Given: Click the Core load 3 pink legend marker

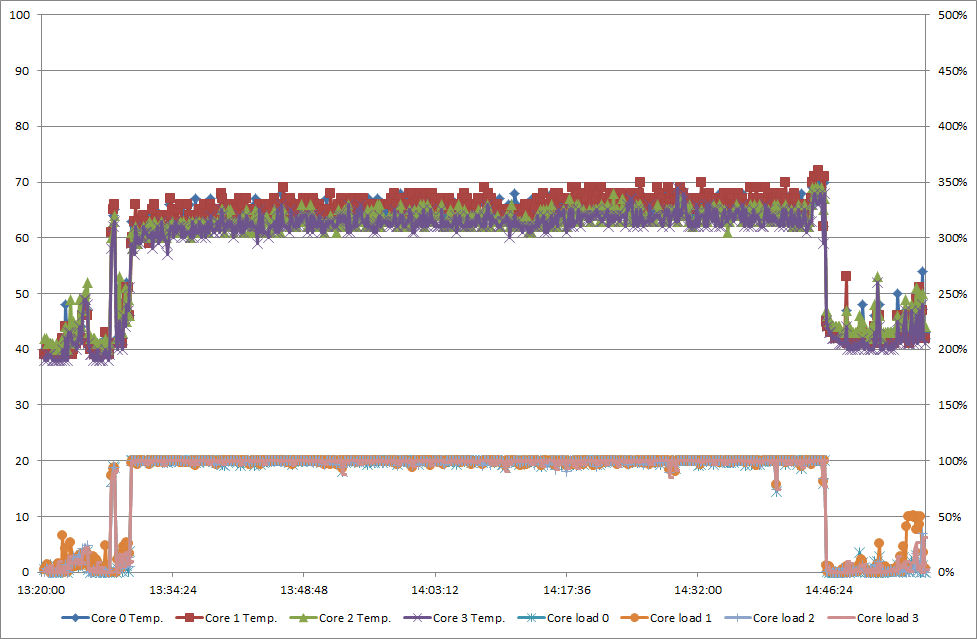Looking at the screenshot, I should tap(840, 618).
